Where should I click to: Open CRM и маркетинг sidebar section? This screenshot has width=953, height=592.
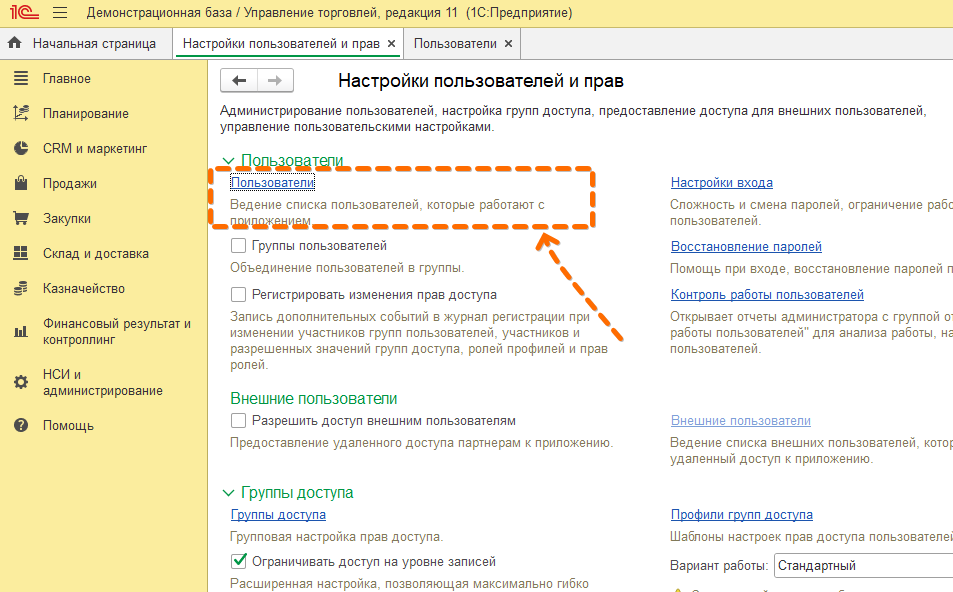tap(94, 149)
